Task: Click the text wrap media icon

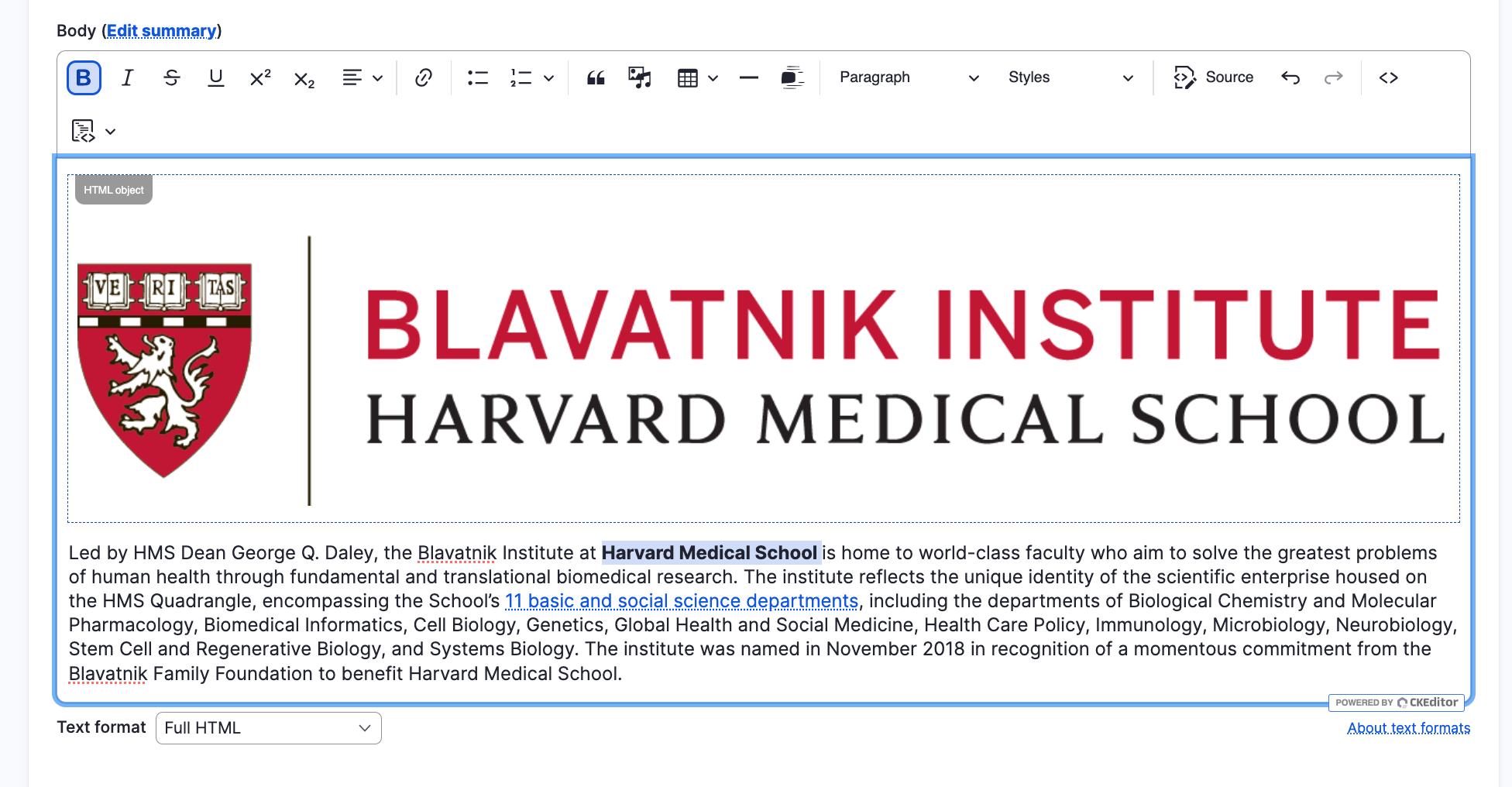Action: (792, 77)
